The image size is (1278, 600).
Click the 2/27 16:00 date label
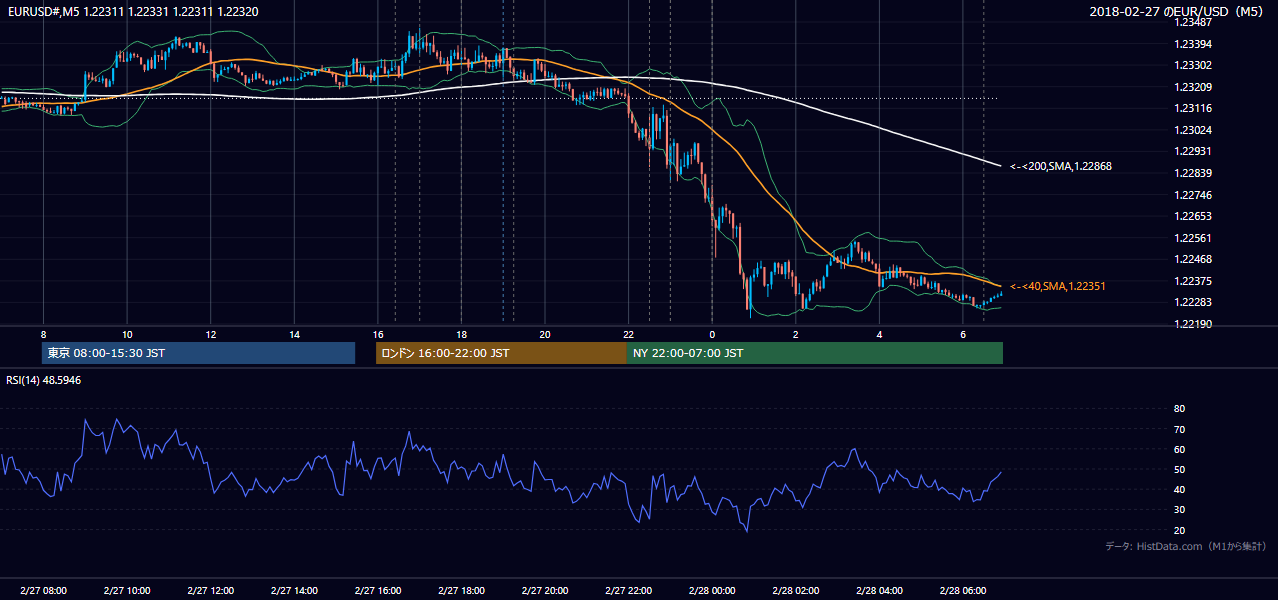pos(378,590)
